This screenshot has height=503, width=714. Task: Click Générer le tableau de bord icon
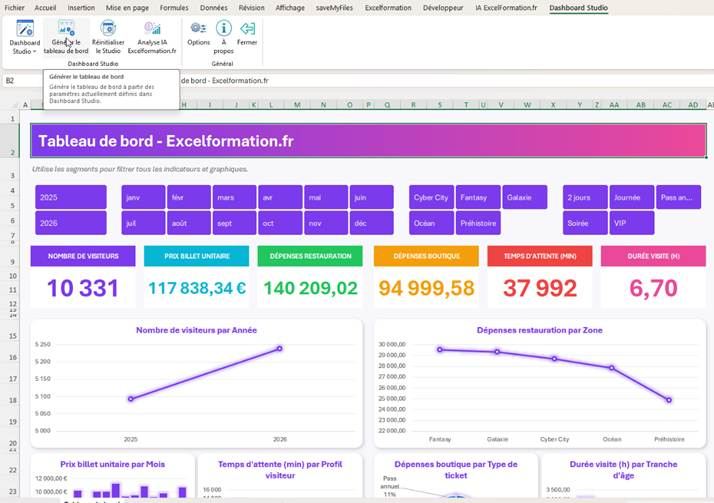pyautogui.click(x=66, y=28)
